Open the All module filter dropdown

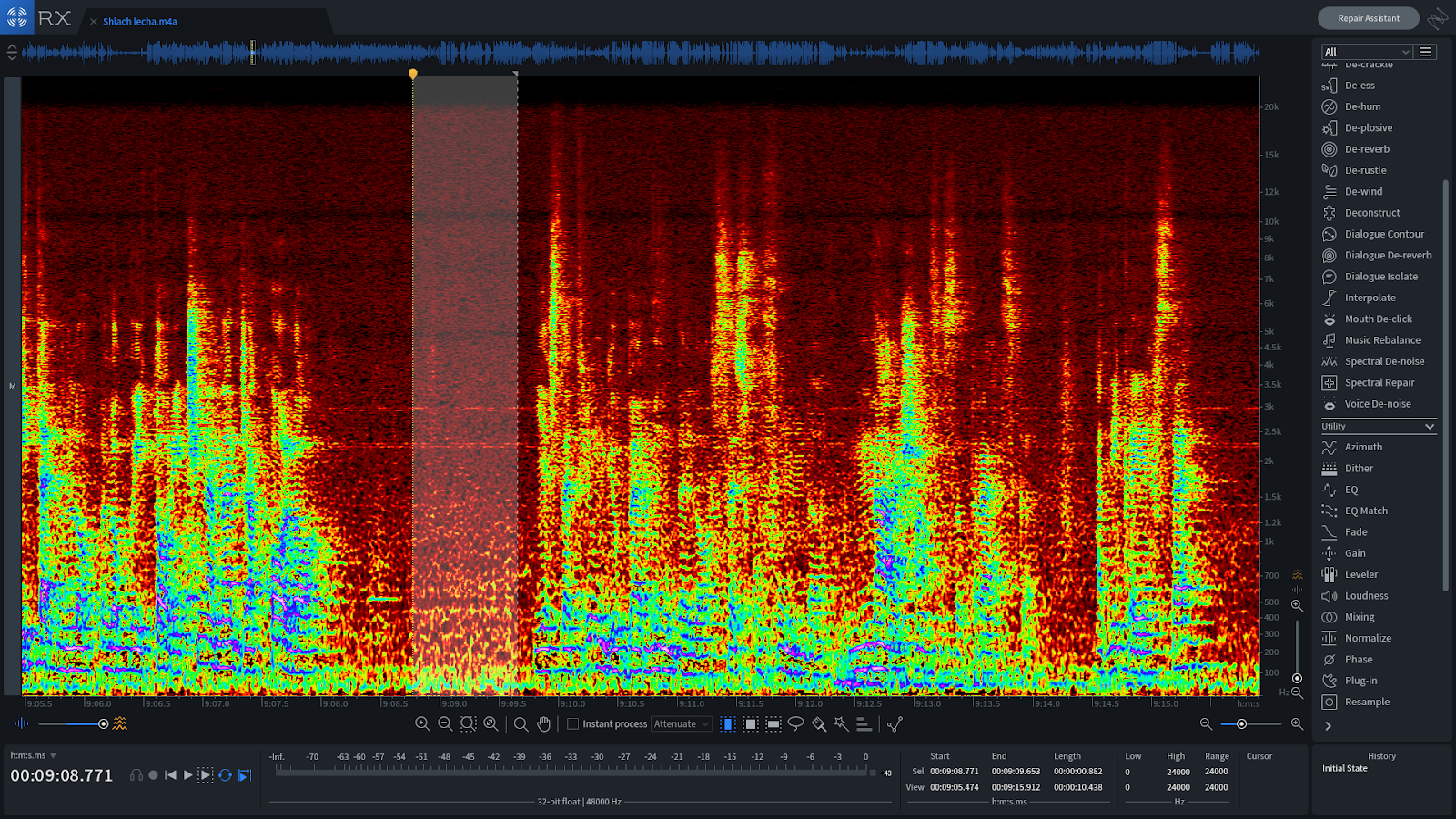tap(1366, 52)
